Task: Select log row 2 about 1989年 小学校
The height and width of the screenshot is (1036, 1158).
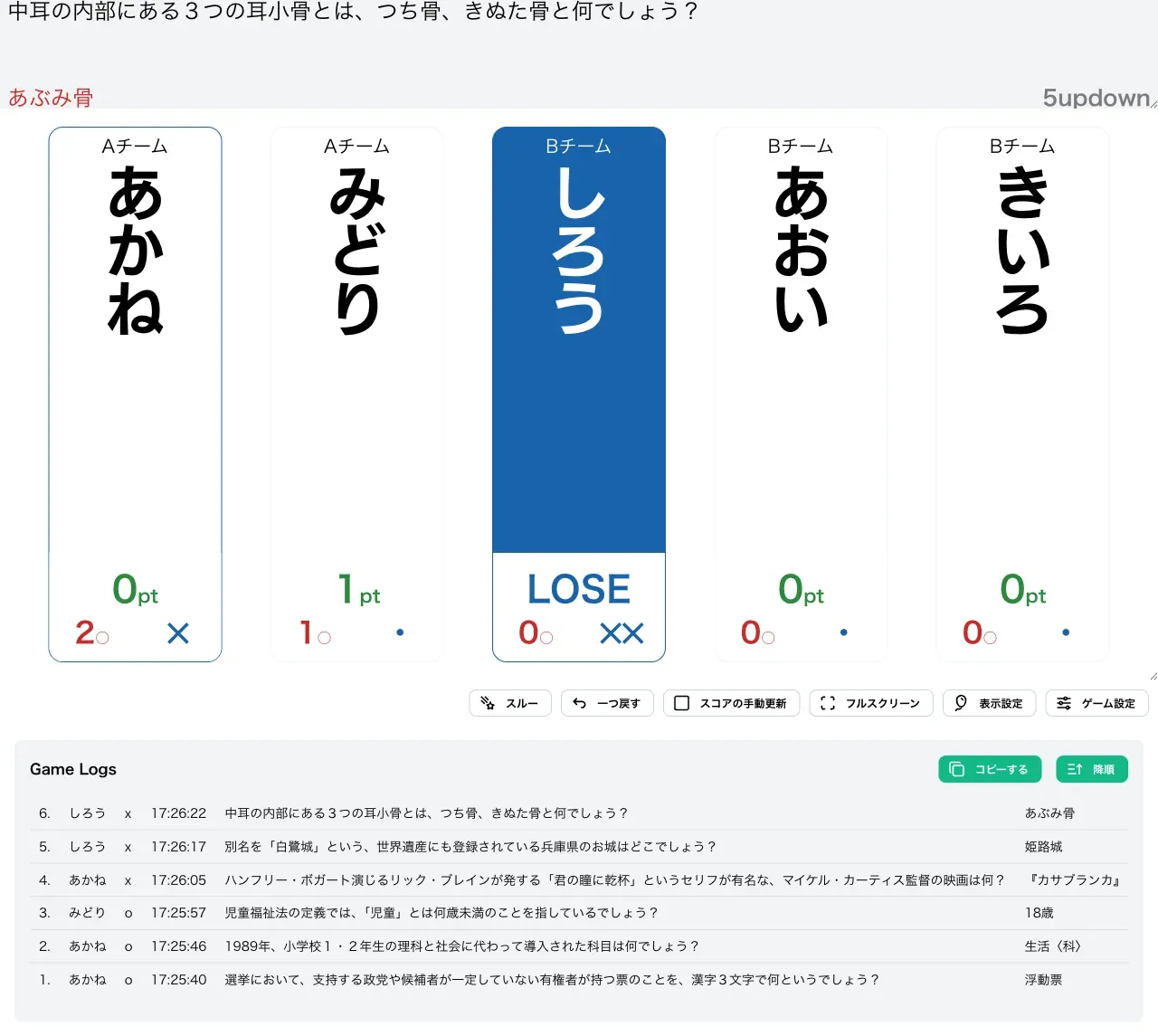Action: (x=579, y=946)
